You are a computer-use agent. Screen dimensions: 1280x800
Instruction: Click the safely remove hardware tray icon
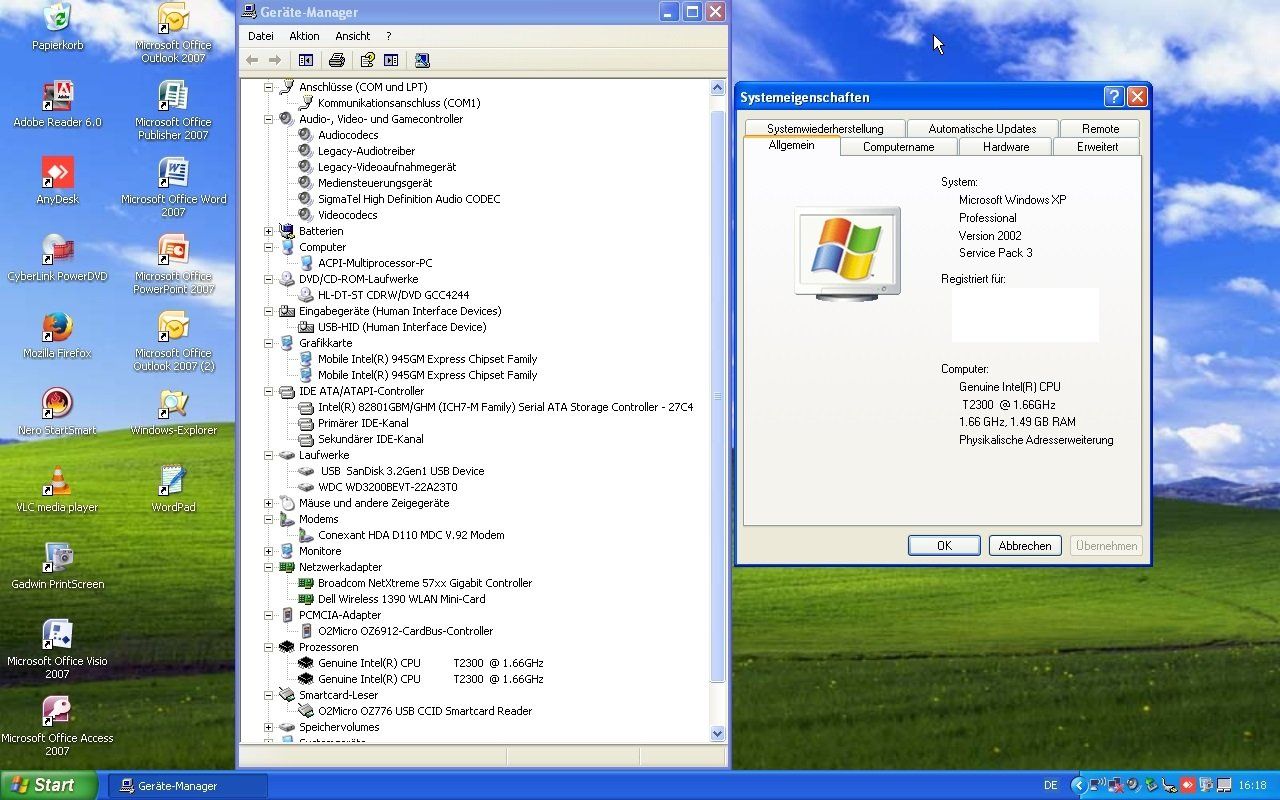click(1151, 786)
